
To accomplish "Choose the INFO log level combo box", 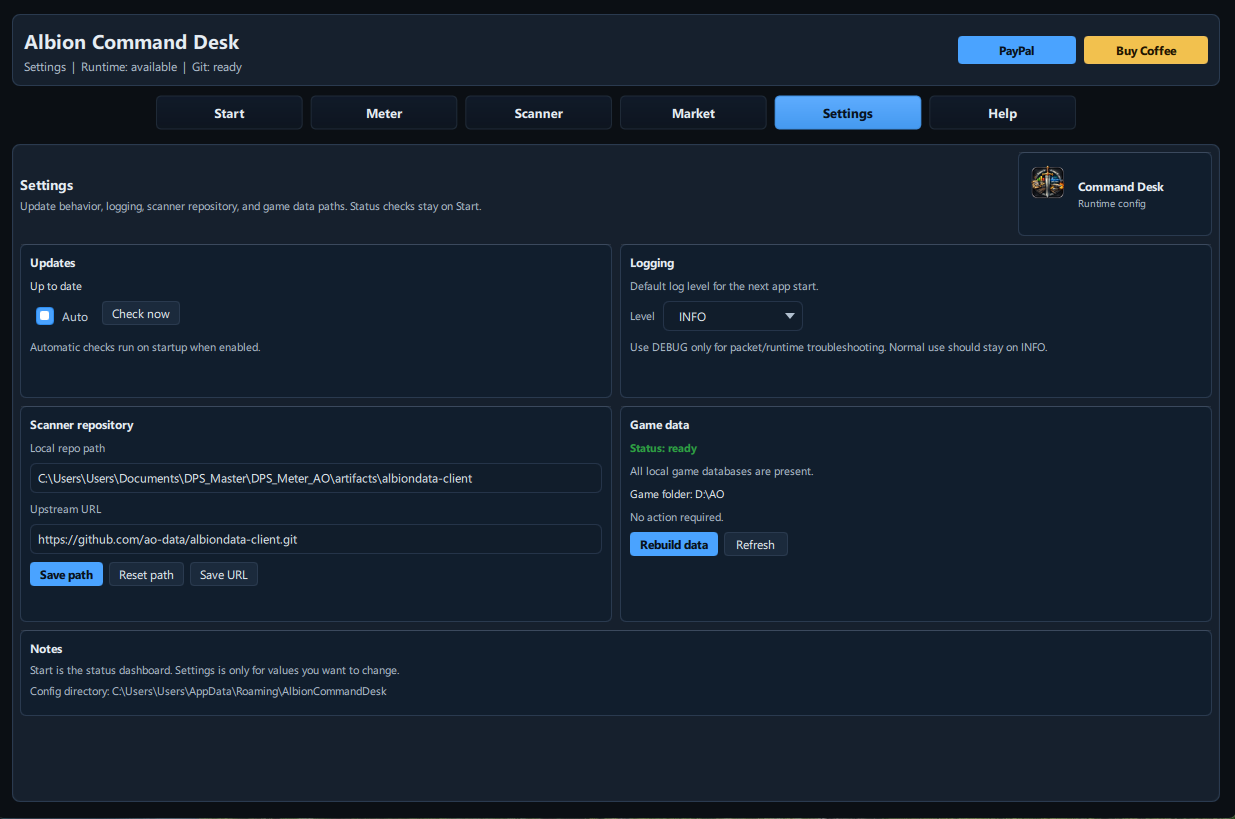I will 732,315.
